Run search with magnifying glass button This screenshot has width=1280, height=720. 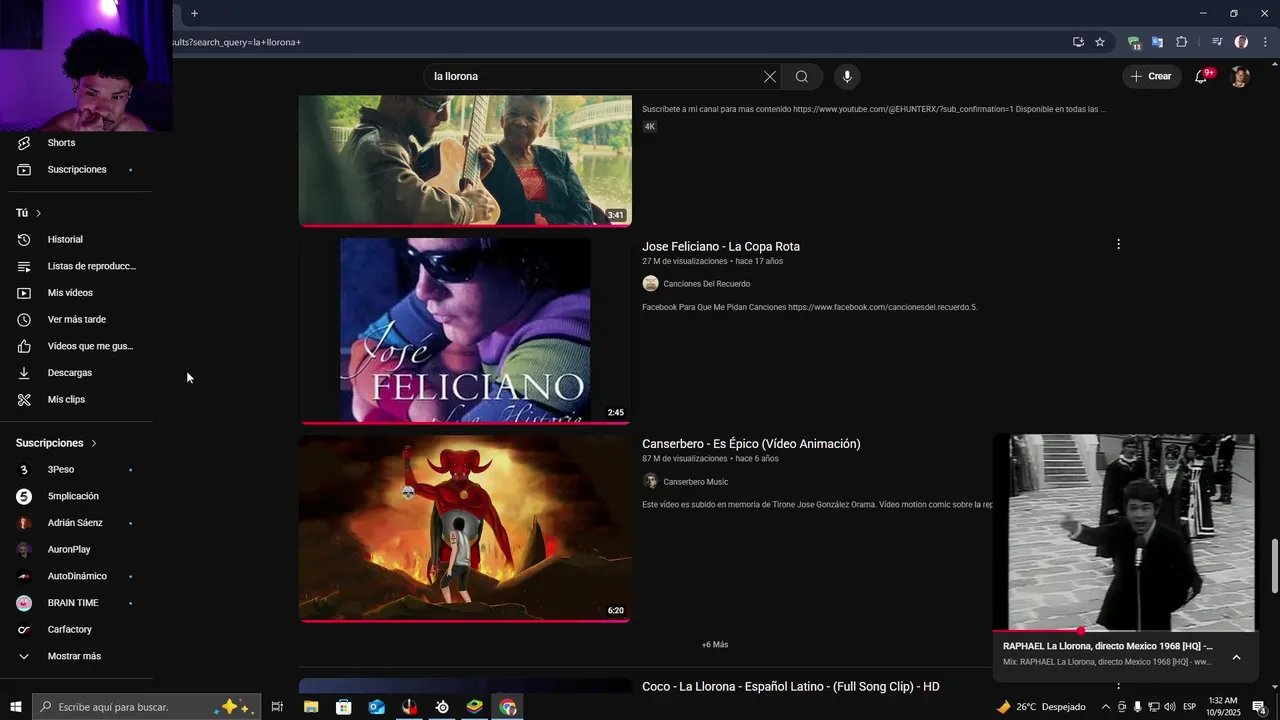[x=802, y=76]
